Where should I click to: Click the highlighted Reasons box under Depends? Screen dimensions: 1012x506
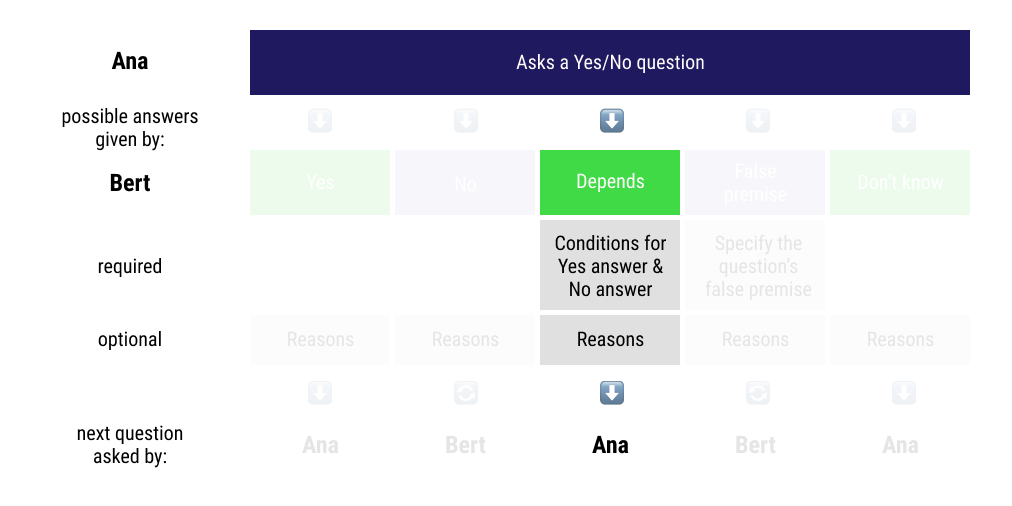click(610, 340)
